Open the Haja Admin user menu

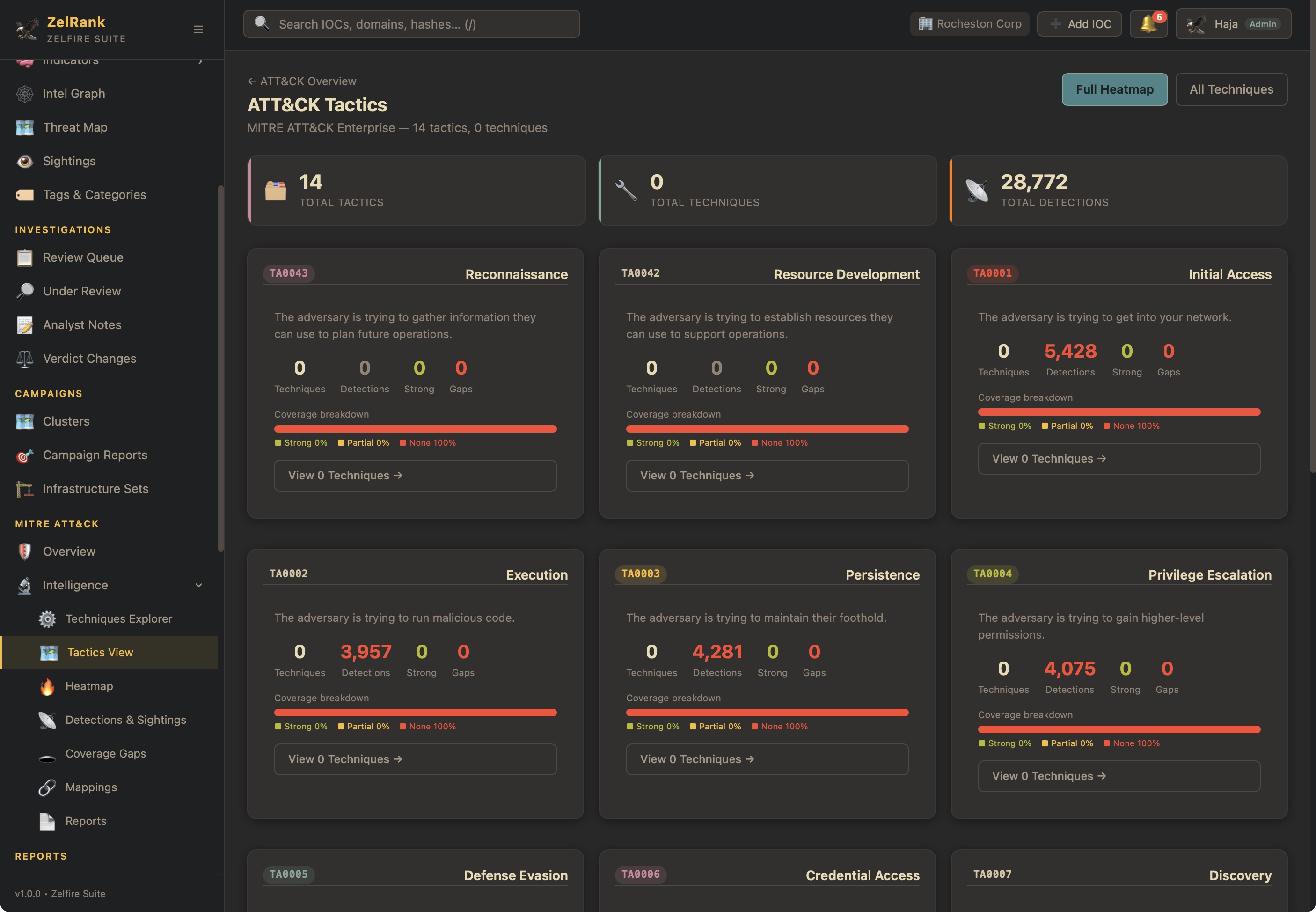click(1233, 24)
